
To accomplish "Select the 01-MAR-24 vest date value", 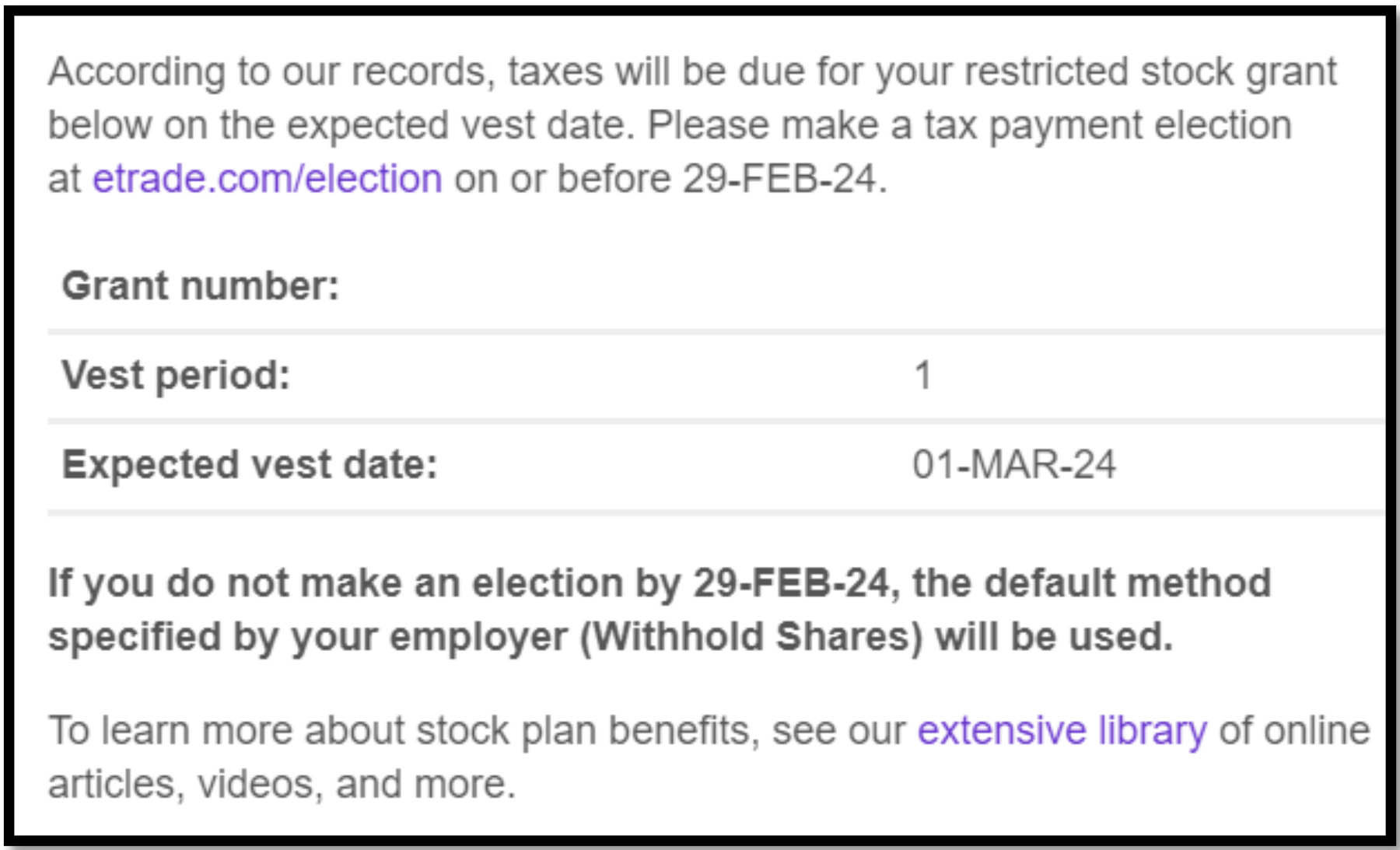I will pos(1013,465).
